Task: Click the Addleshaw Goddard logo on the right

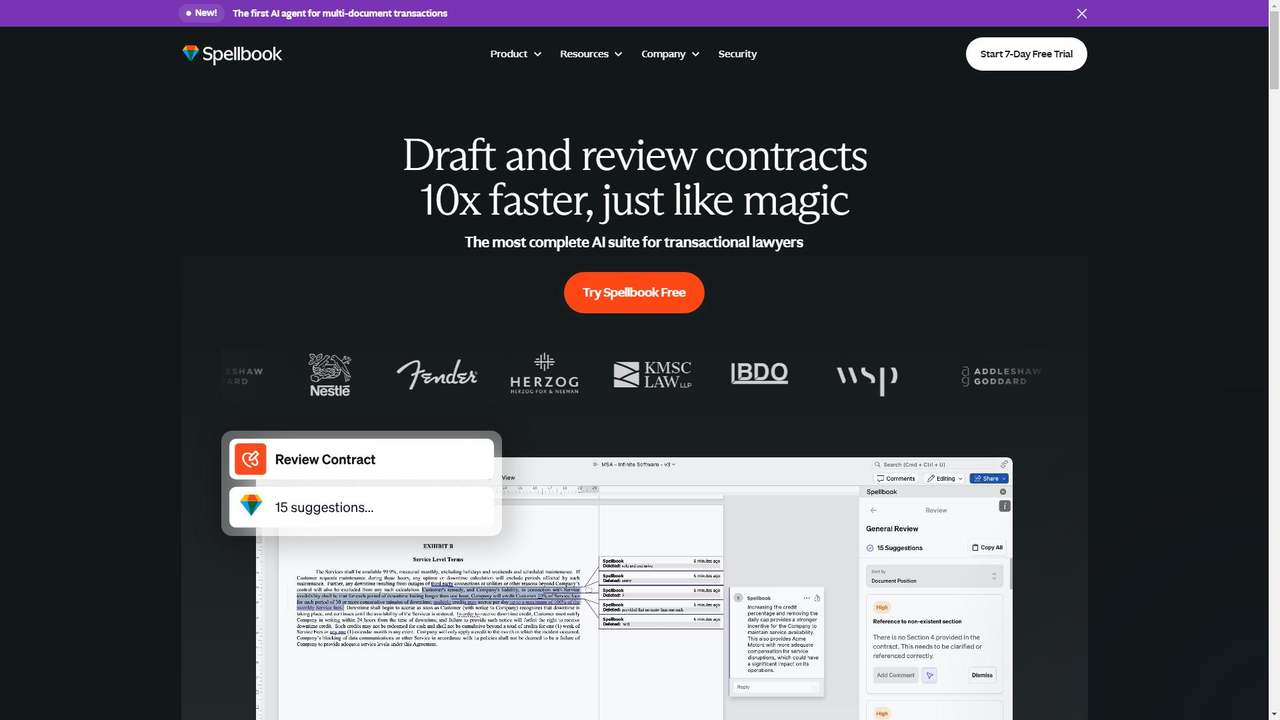Action: pyautogui.click(x=1001, y=376)
